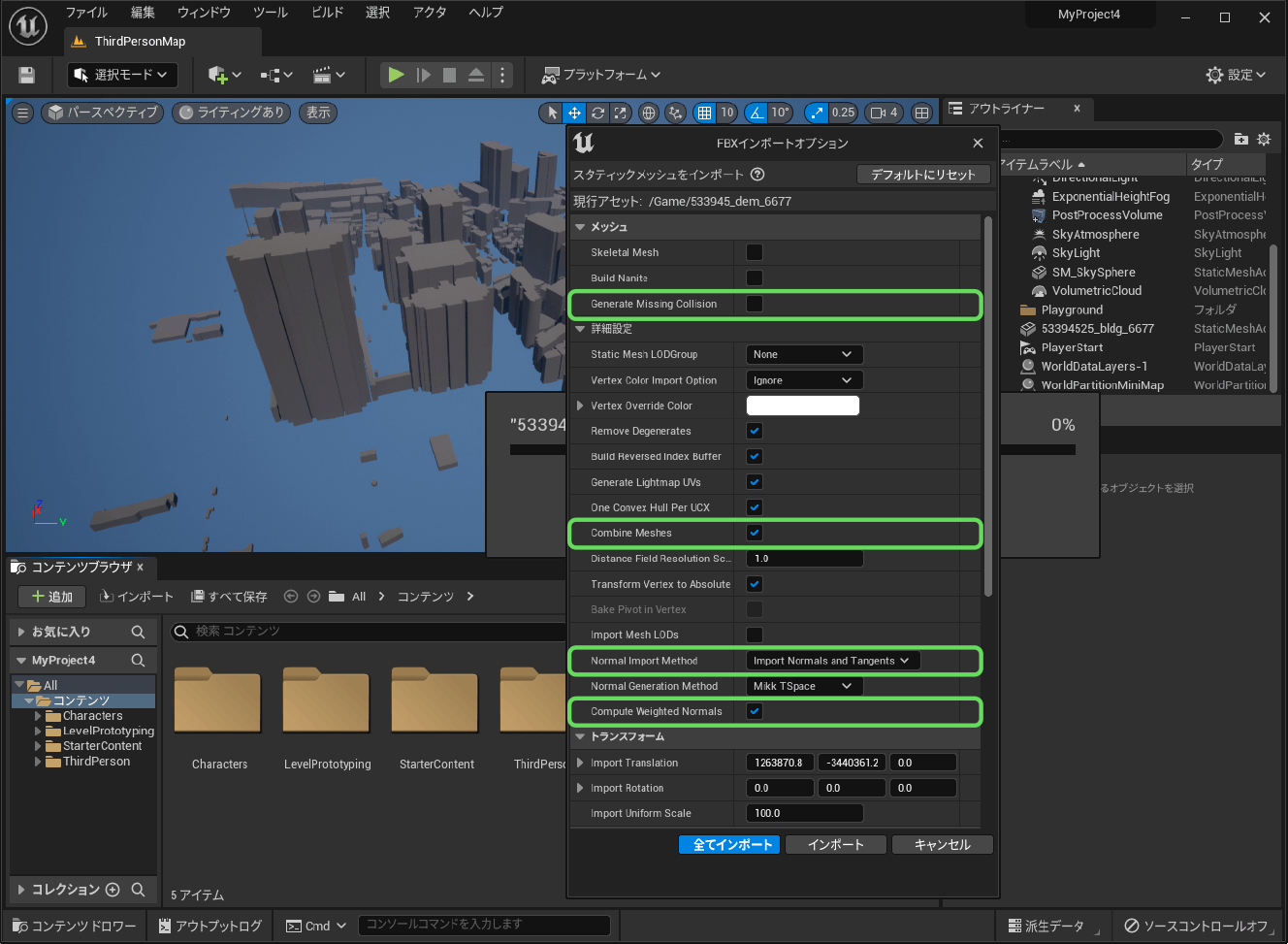Open the play options three-dot menu
Image resolution: width=1288 pixels, height=944 pixels.
[501, 75]
